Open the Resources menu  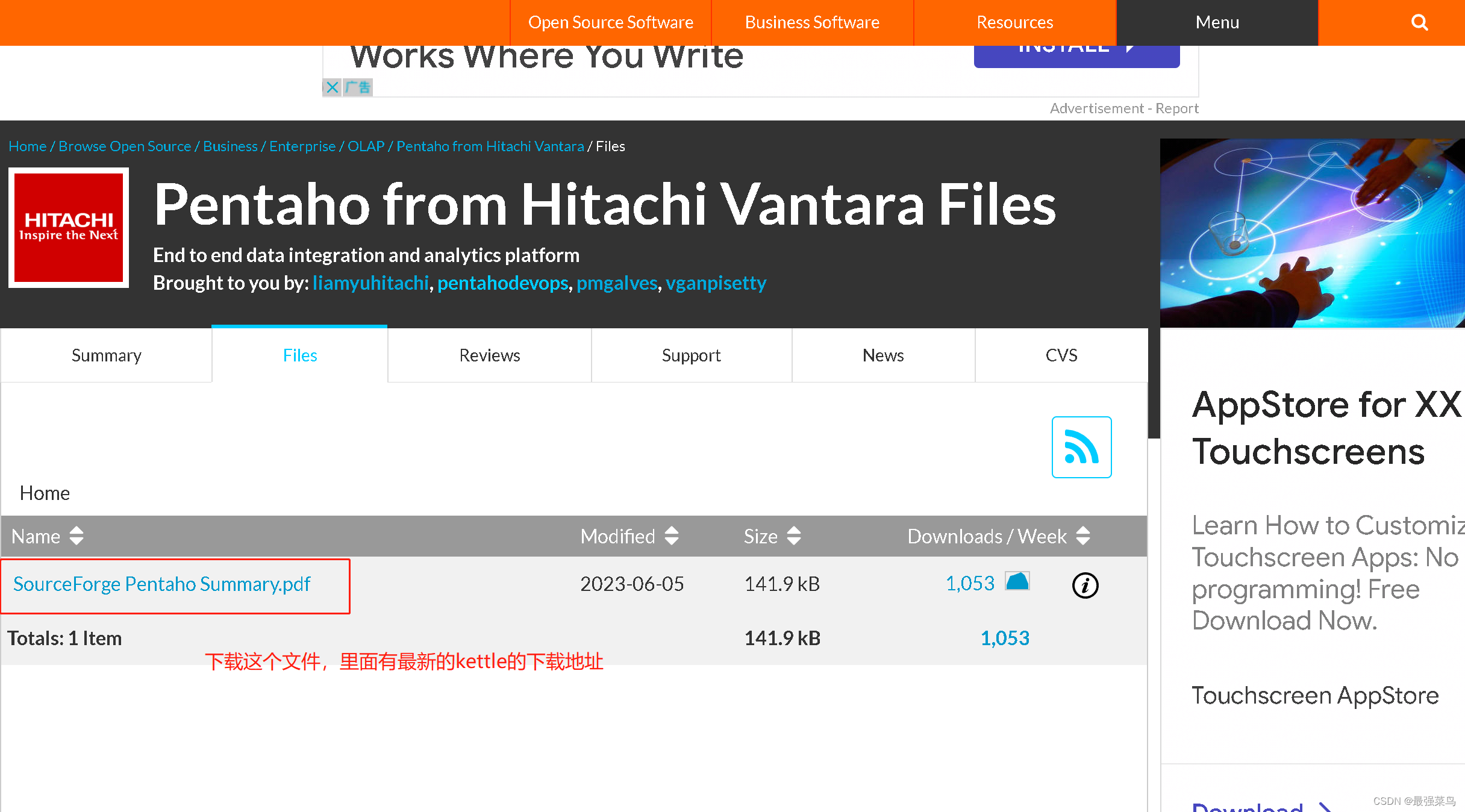coord(1015,22)
